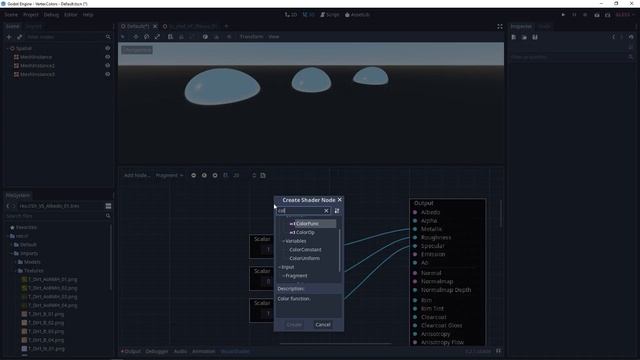Viewport: 640px width, 360px height.
Task: Collapse the Textures folder in FileSystem
Action: 16,271
